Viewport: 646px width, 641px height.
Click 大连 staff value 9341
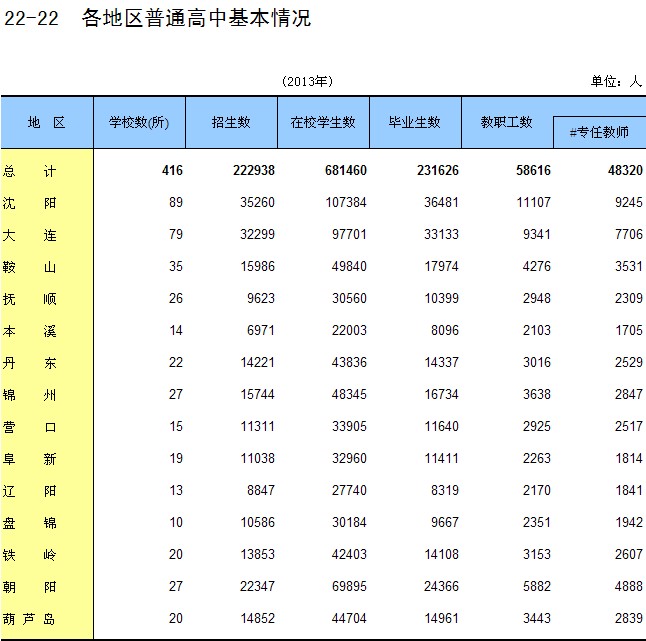(537, 234)
